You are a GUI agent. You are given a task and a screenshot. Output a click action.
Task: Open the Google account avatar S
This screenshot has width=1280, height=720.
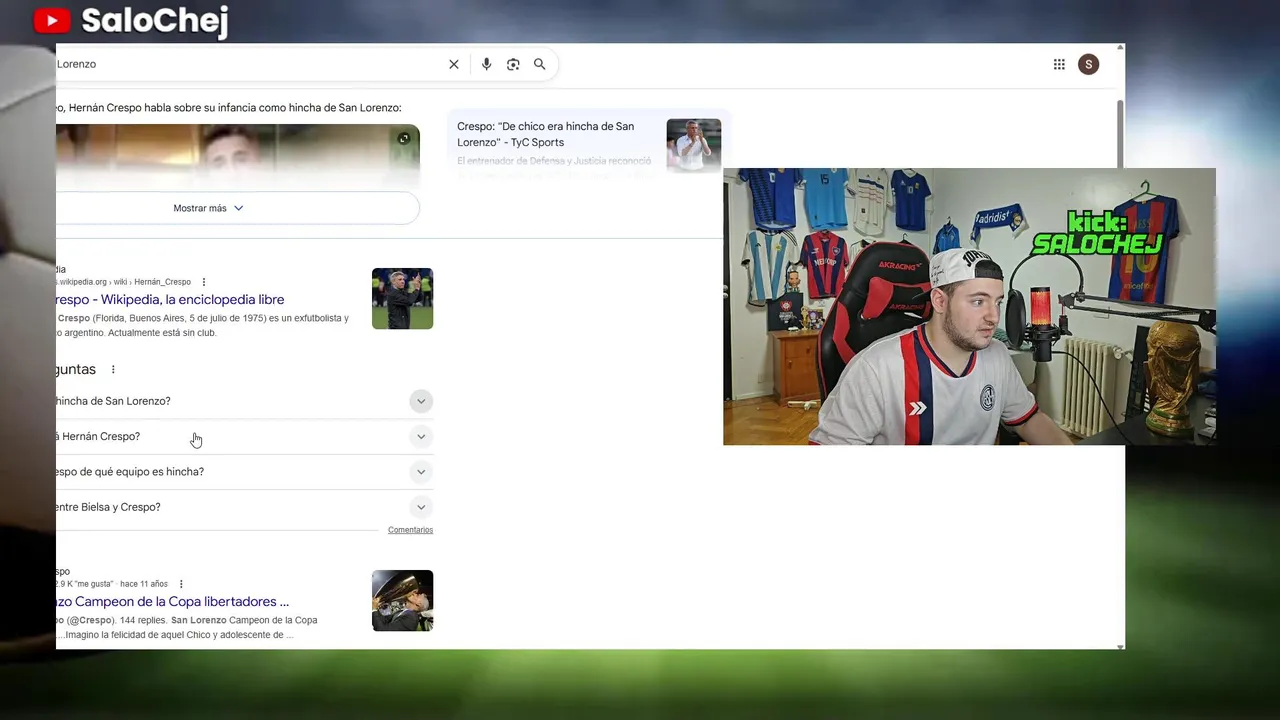[x=1089, y=64]
